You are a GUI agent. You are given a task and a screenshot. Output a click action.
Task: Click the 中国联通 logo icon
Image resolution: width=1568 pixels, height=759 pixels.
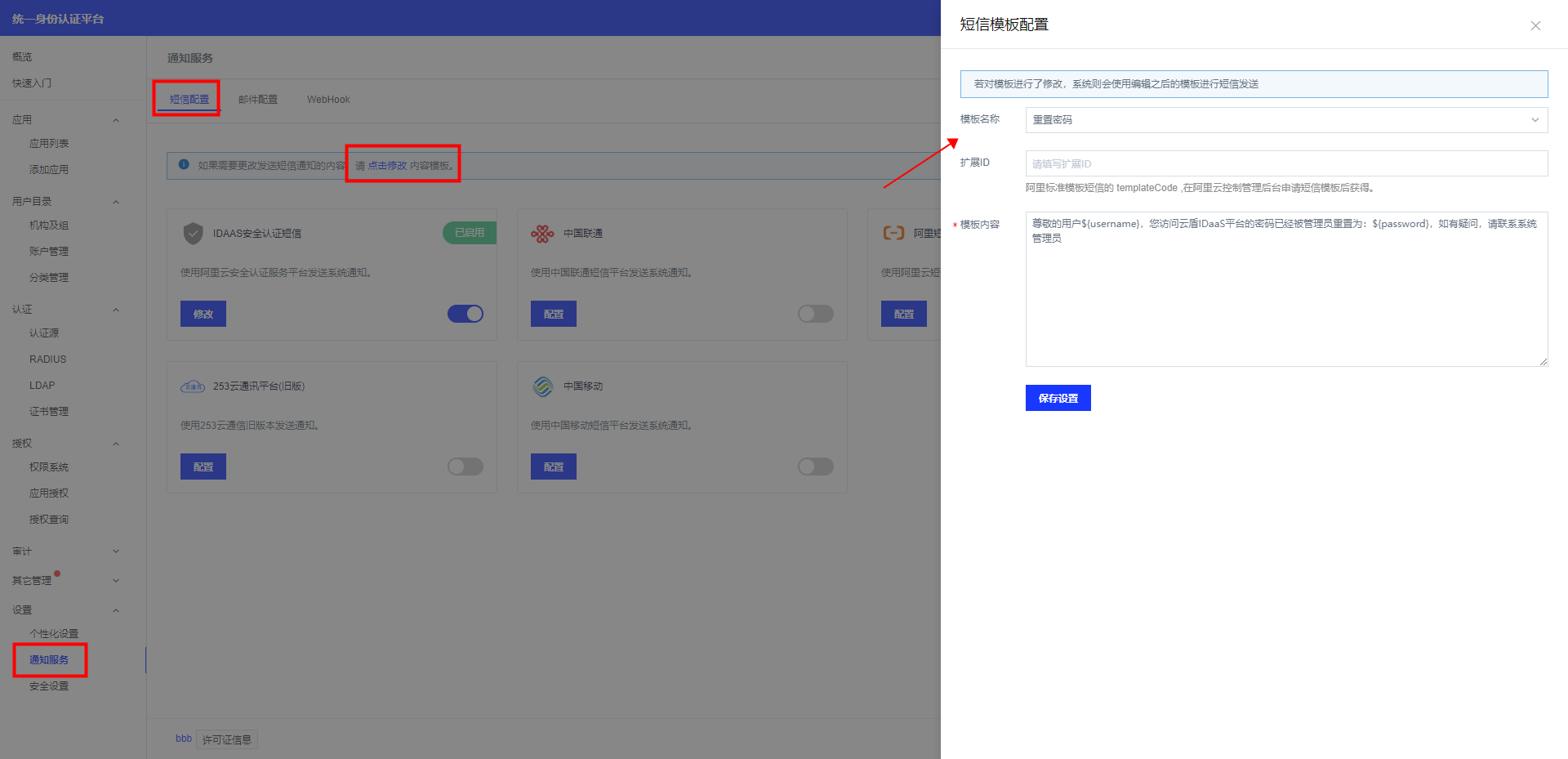[x=542, y=234]
